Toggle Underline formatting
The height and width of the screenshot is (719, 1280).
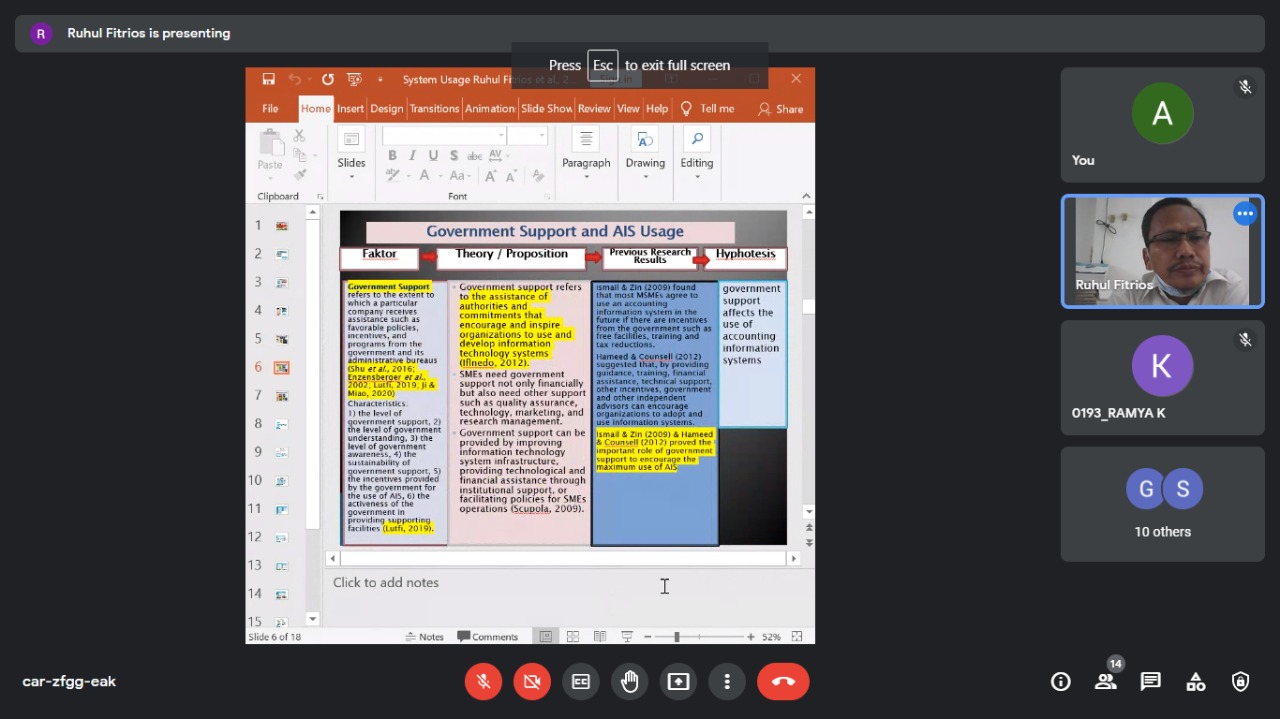(433, 155)
